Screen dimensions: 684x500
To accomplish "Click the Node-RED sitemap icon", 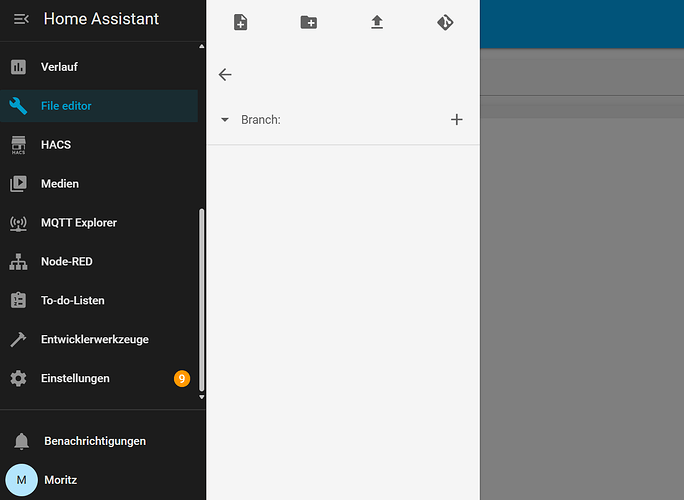I will tap(18, 262).
